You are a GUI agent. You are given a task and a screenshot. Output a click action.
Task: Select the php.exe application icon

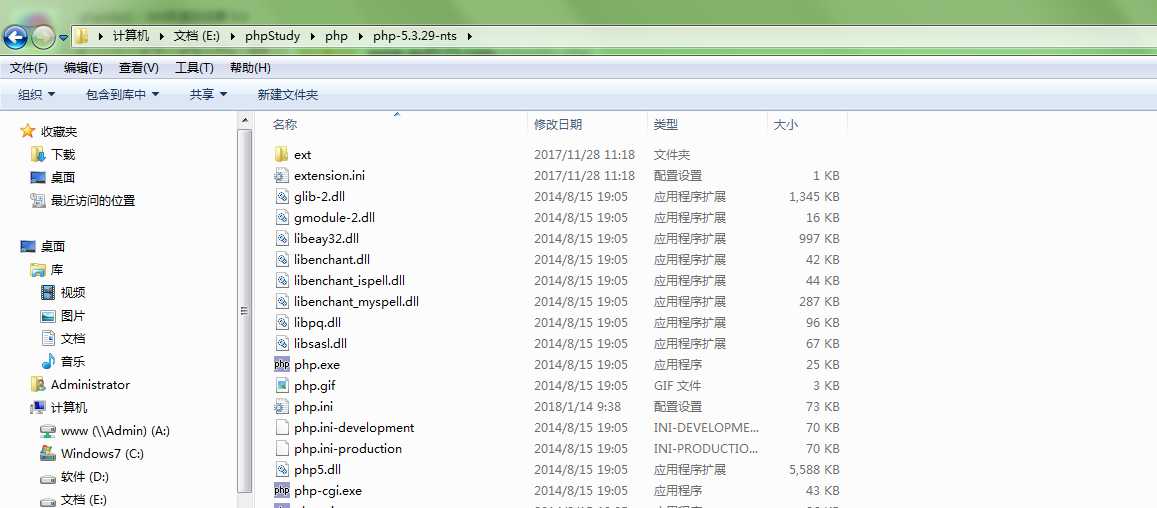tap(281, 364)
